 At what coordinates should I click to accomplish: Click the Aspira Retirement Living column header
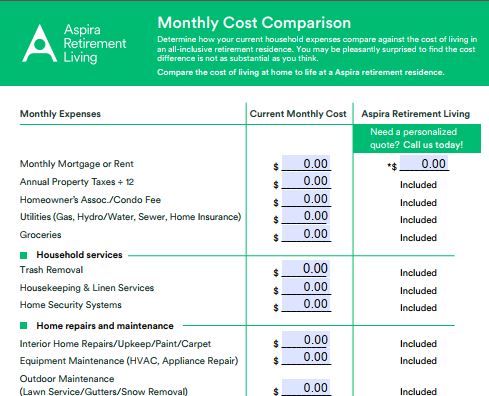(416, 114)
